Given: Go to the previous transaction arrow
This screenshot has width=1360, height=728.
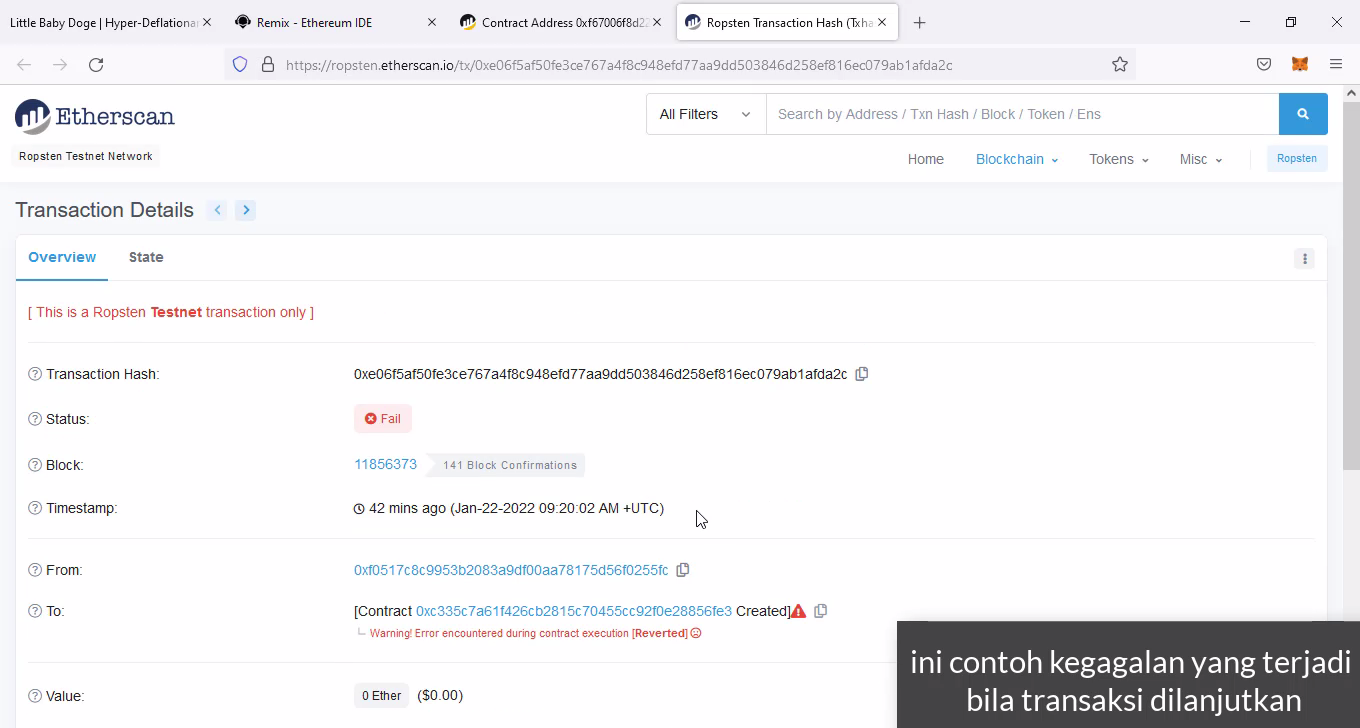Looking at the screenshot, I should tap(217, 210).
